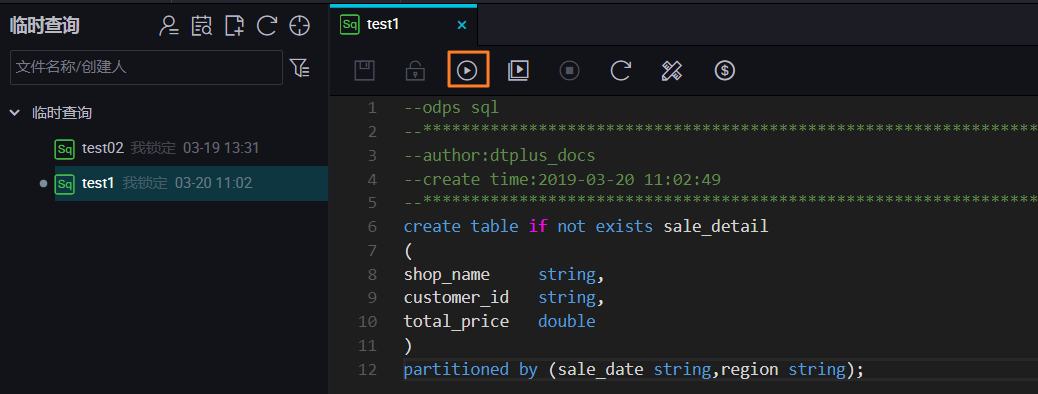The image size is (1038, 394).
Task: Focus the 文件名称/创建人 search field
Action: pos(146,68)
